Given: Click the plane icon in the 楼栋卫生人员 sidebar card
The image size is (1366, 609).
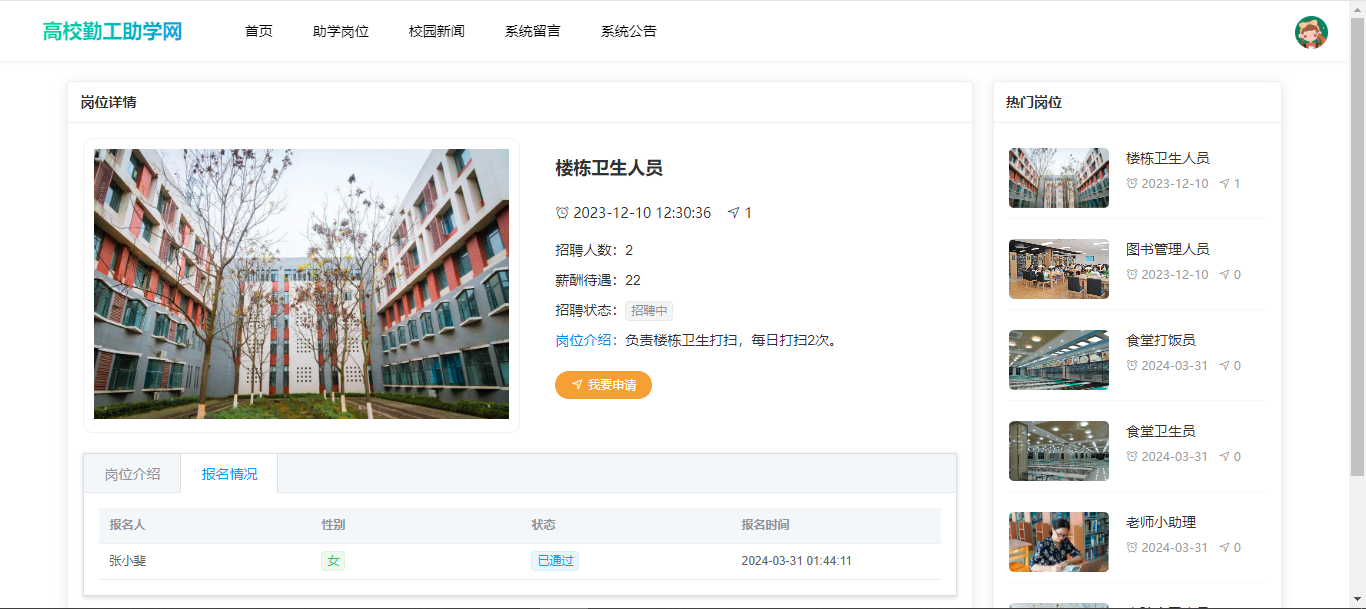Looking at the screenshot, I should click(1224, 183).
